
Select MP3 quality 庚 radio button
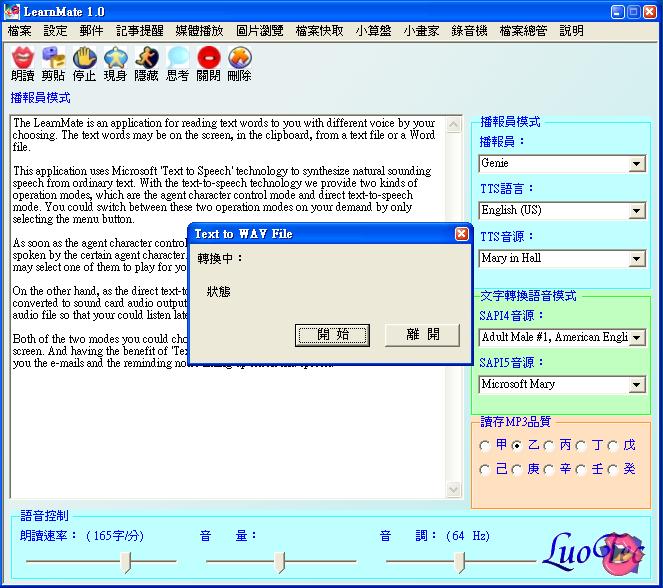(517, 470)
